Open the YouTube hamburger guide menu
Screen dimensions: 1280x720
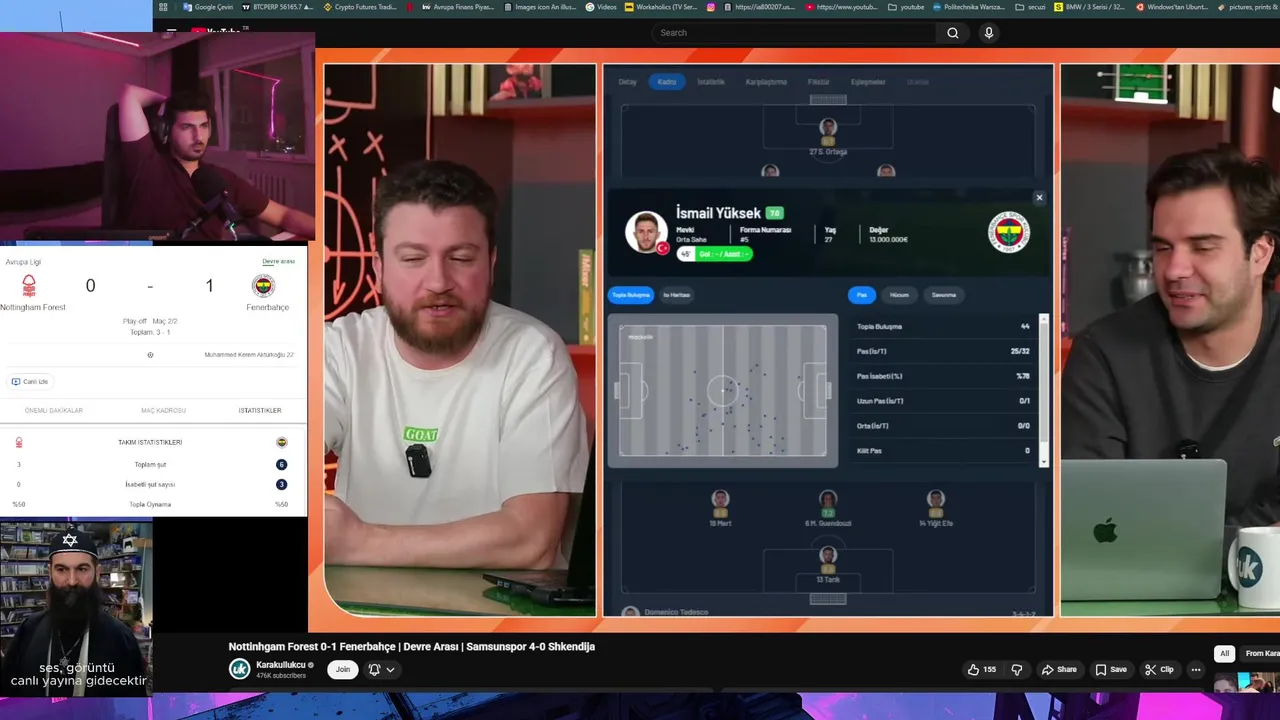172,32
